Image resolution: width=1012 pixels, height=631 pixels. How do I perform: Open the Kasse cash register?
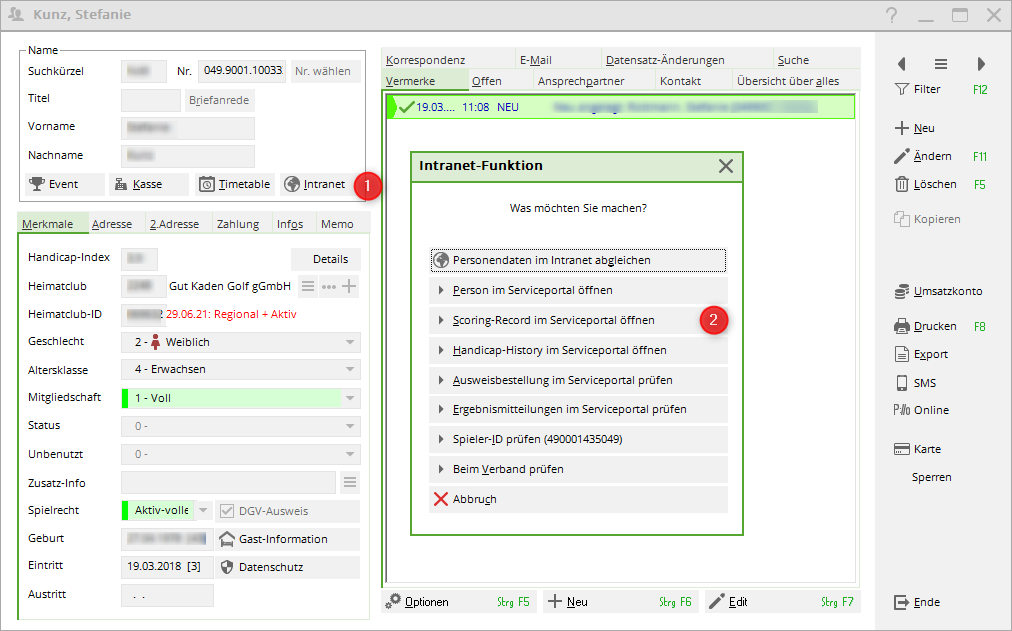[148, 184]
